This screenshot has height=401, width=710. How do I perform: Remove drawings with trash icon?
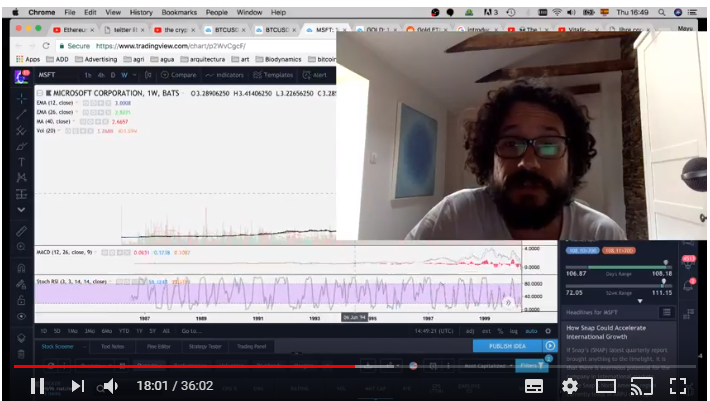(21, 354)
